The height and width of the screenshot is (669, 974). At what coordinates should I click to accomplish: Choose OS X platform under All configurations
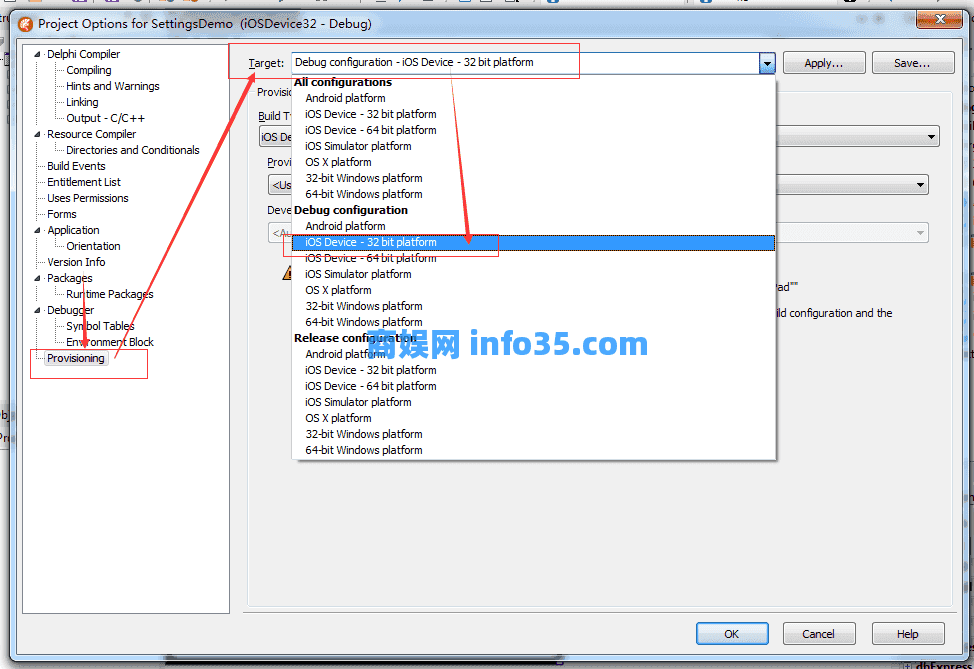click(534, 162)
